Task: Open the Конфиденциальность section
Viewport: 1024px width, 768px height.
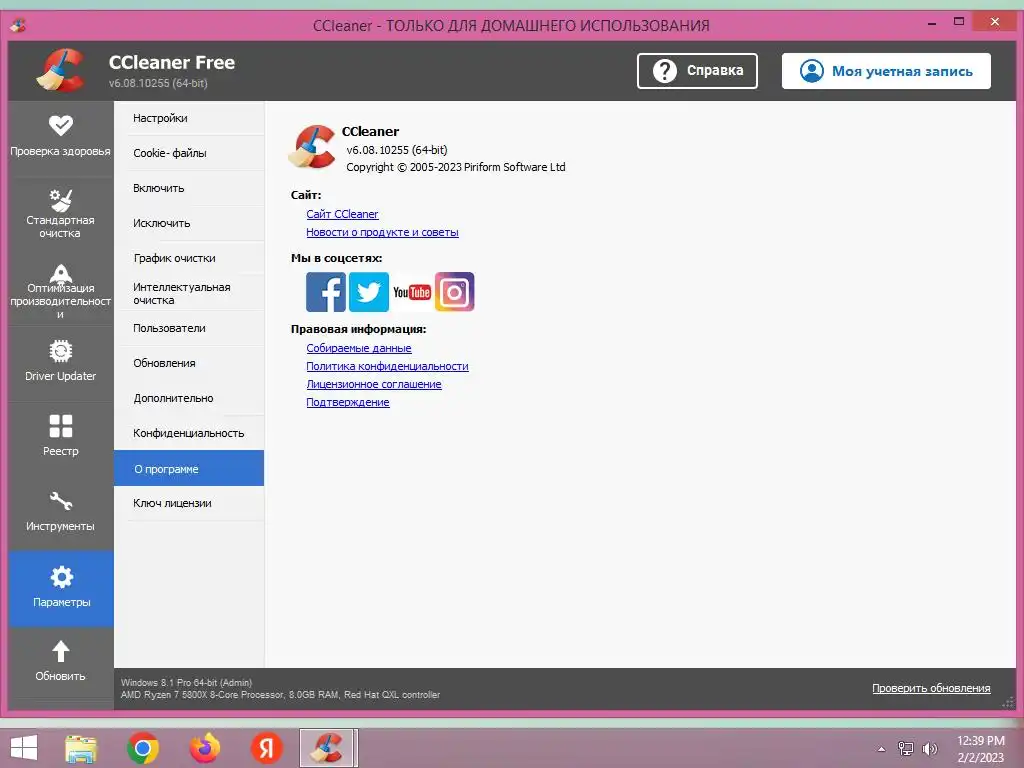Action: pos(189,433)
